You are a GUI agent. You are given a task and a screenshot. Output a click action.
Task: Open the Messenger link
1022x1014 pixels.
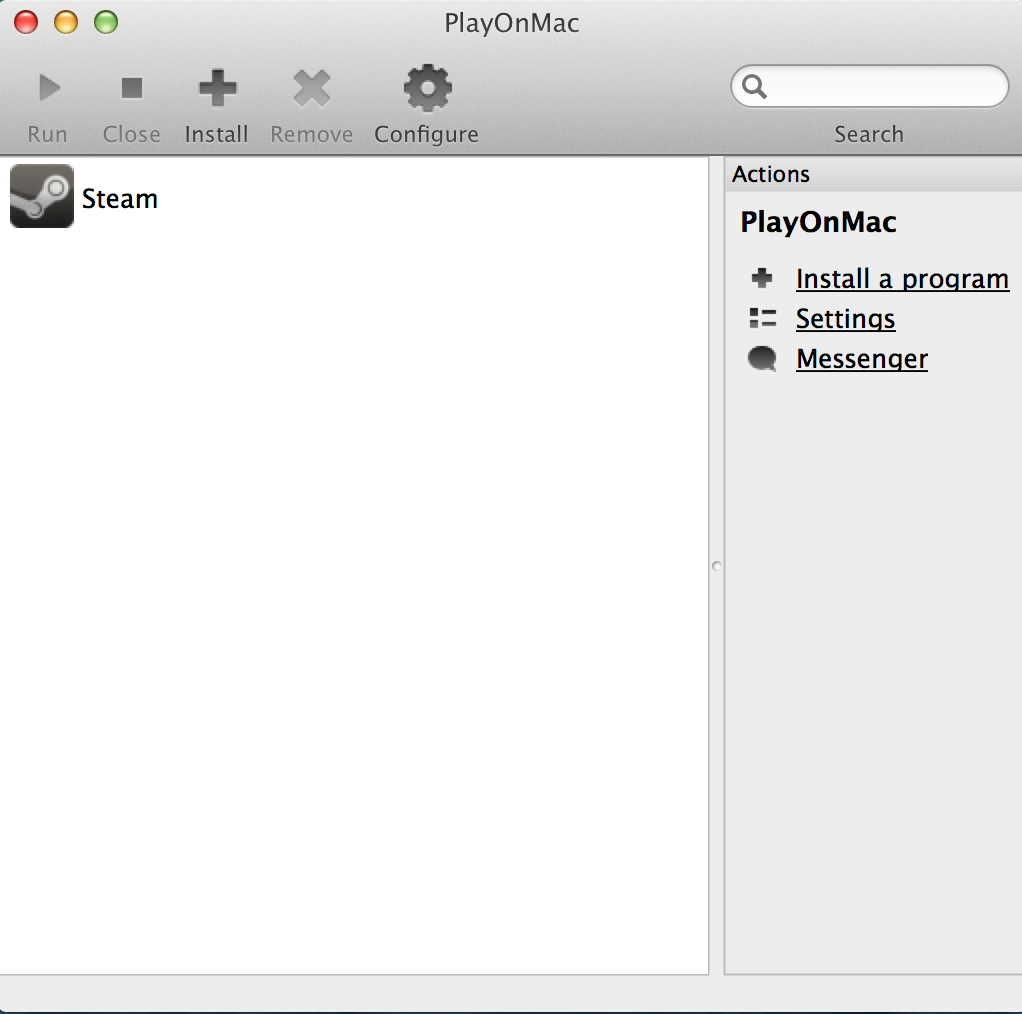[862, 359]
